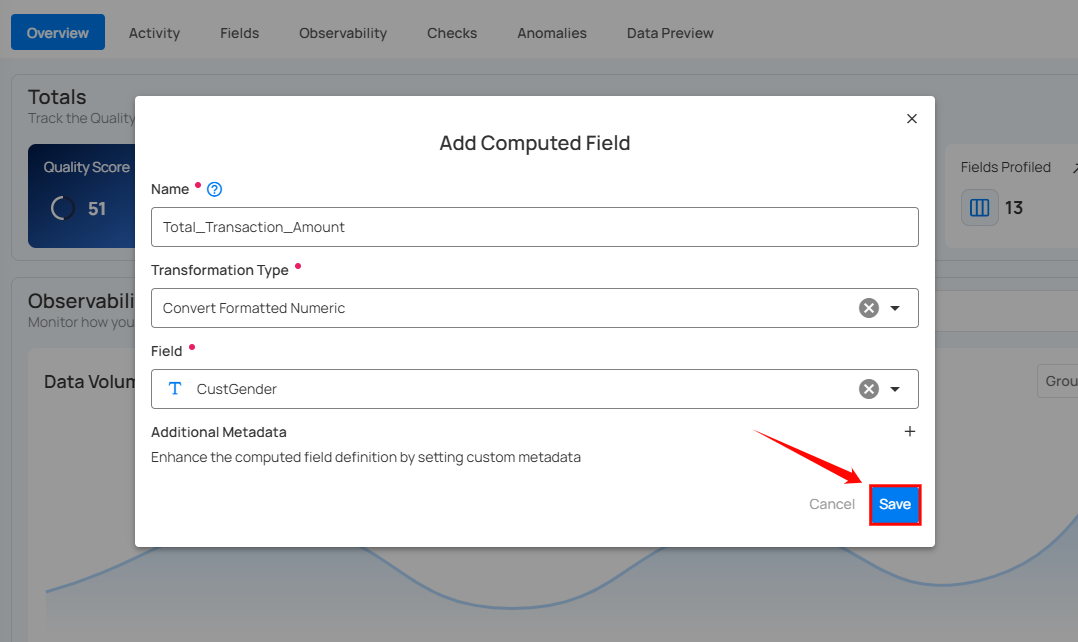The height and width of the screenshot is (642, 1078).
Task: Add Additional Metadata with the plus icon
Action: [910, 432]
